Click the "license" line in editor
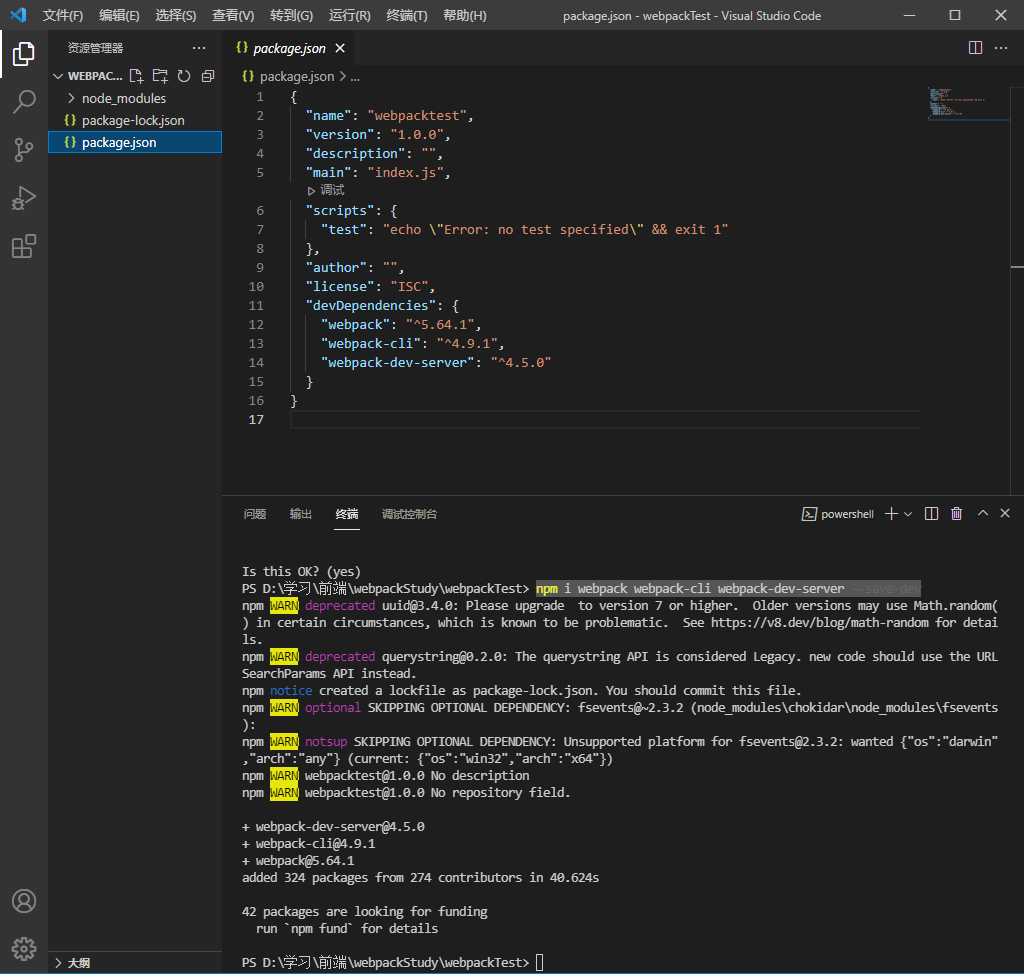Screen dimensions: 1024x974 click(x=370, y=287)
